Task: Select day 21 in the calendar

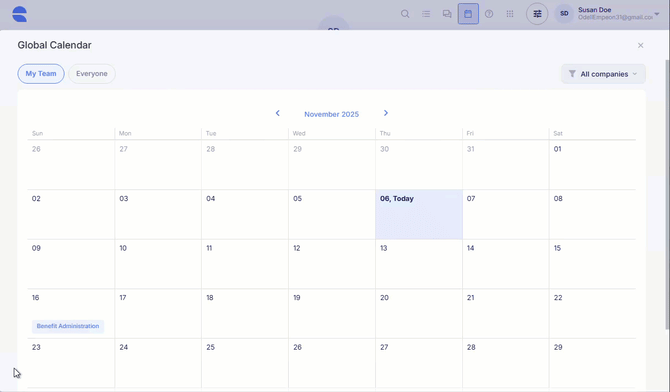Action: tap(505, 313)
